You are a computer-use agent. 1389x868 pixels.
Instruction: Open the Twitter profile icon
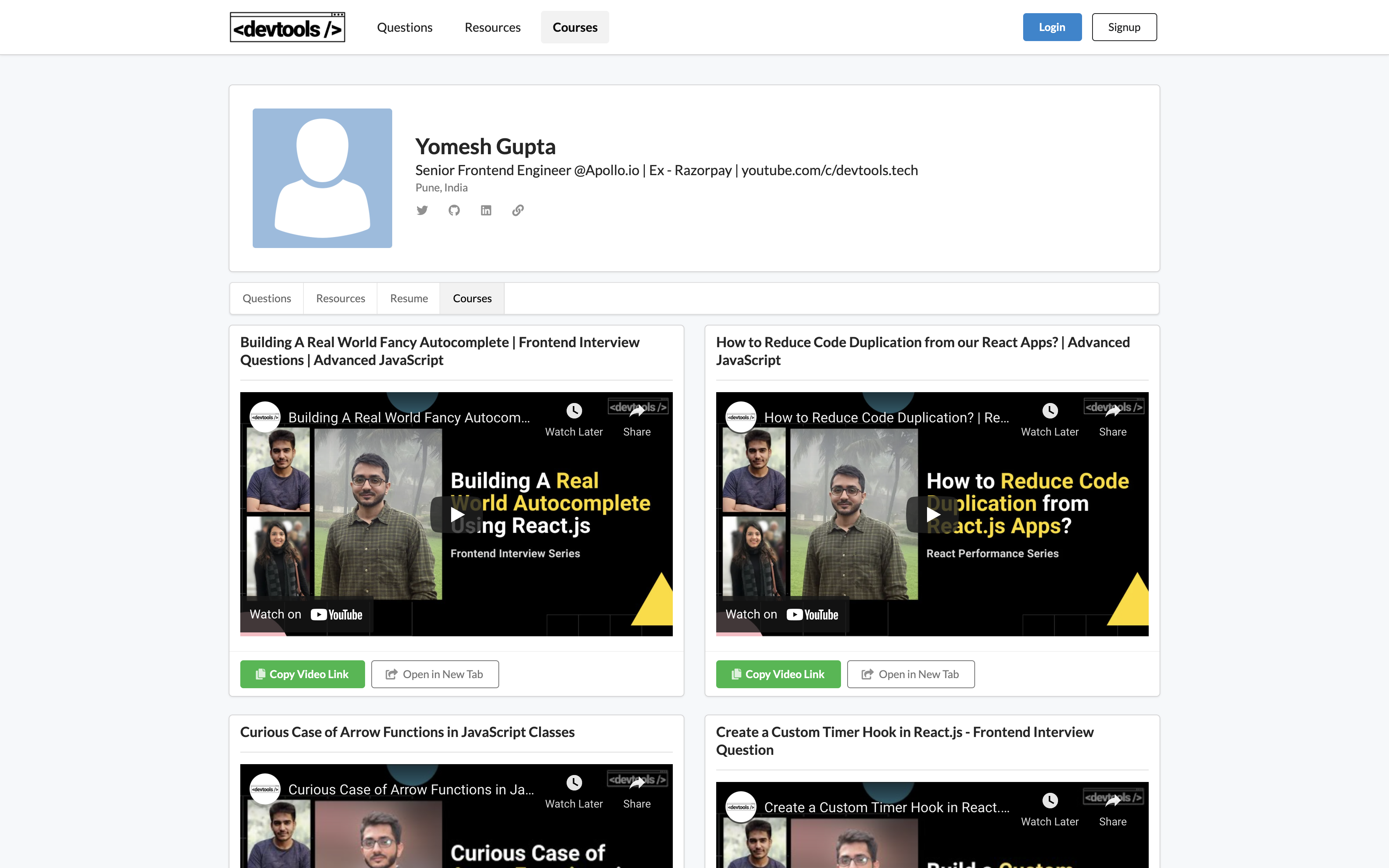click(x=422, y=210)
